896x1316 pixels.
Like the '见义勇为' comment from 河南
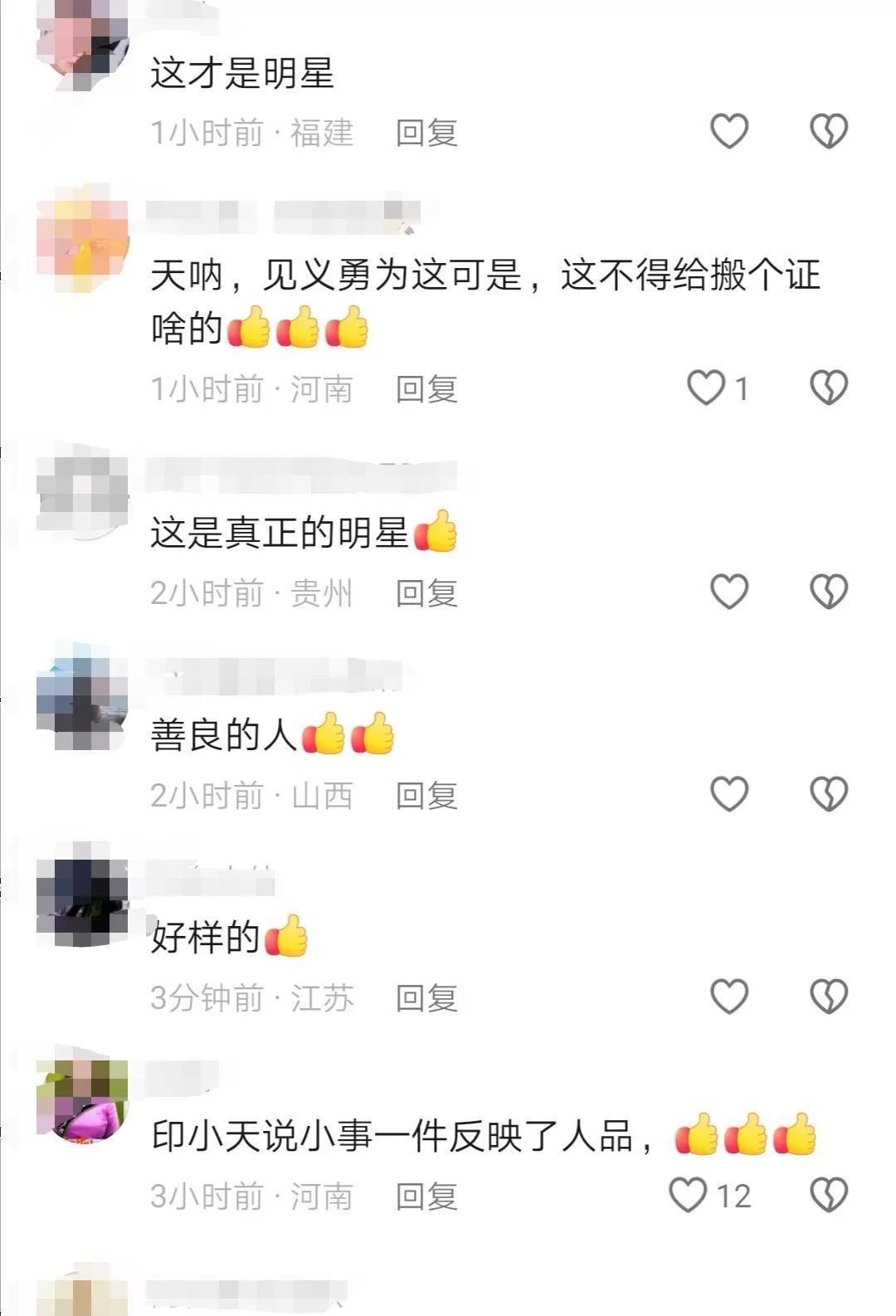(x=706, y=387)
